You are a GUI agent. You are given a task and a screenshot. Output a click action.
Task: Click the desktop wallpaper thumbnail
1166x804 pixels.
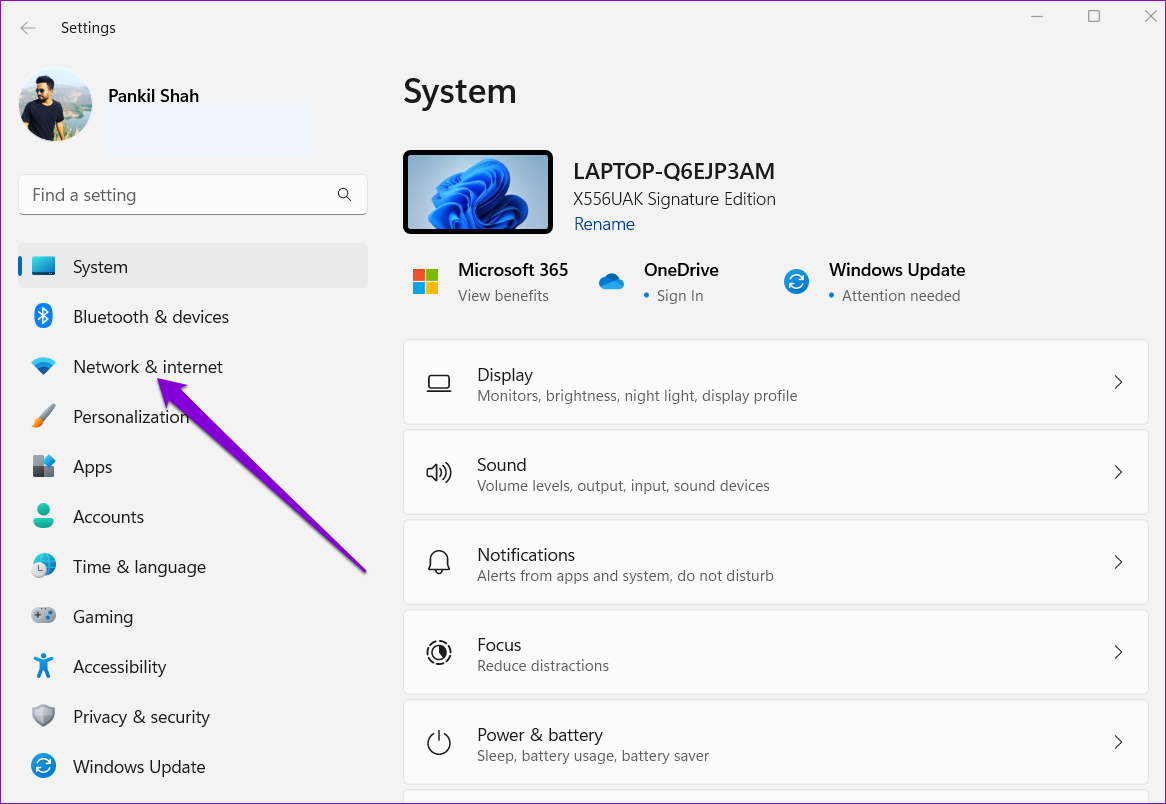[478, 192]
